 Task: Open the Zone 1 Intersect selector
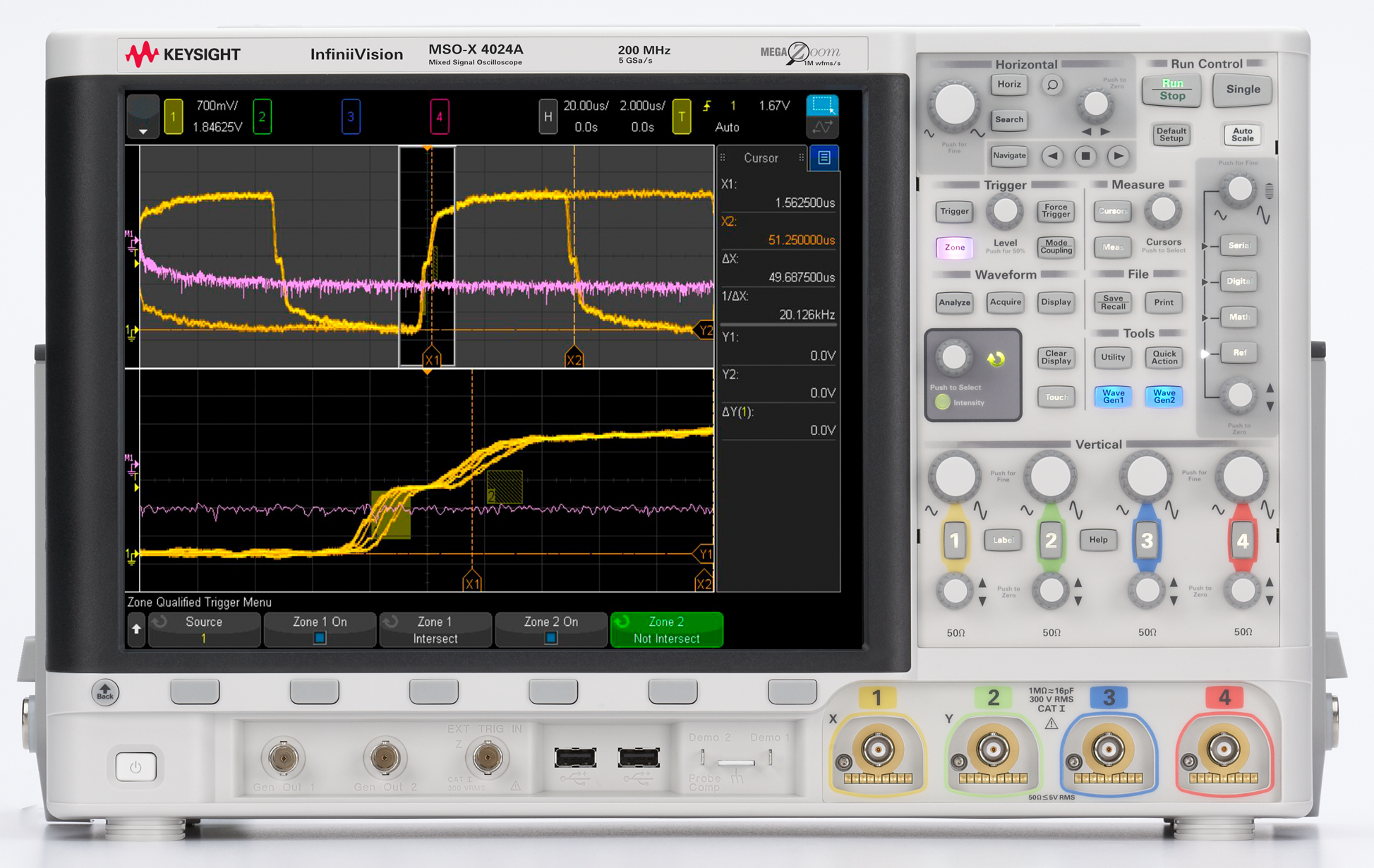tap(435, 629)
